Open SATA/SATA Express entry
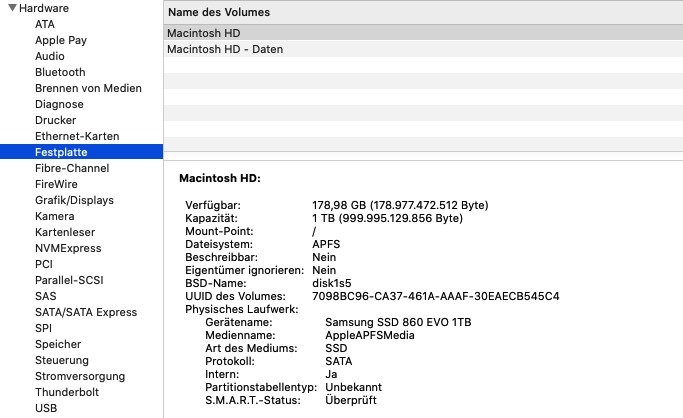 pyautogui.click(x=86, y=312)
